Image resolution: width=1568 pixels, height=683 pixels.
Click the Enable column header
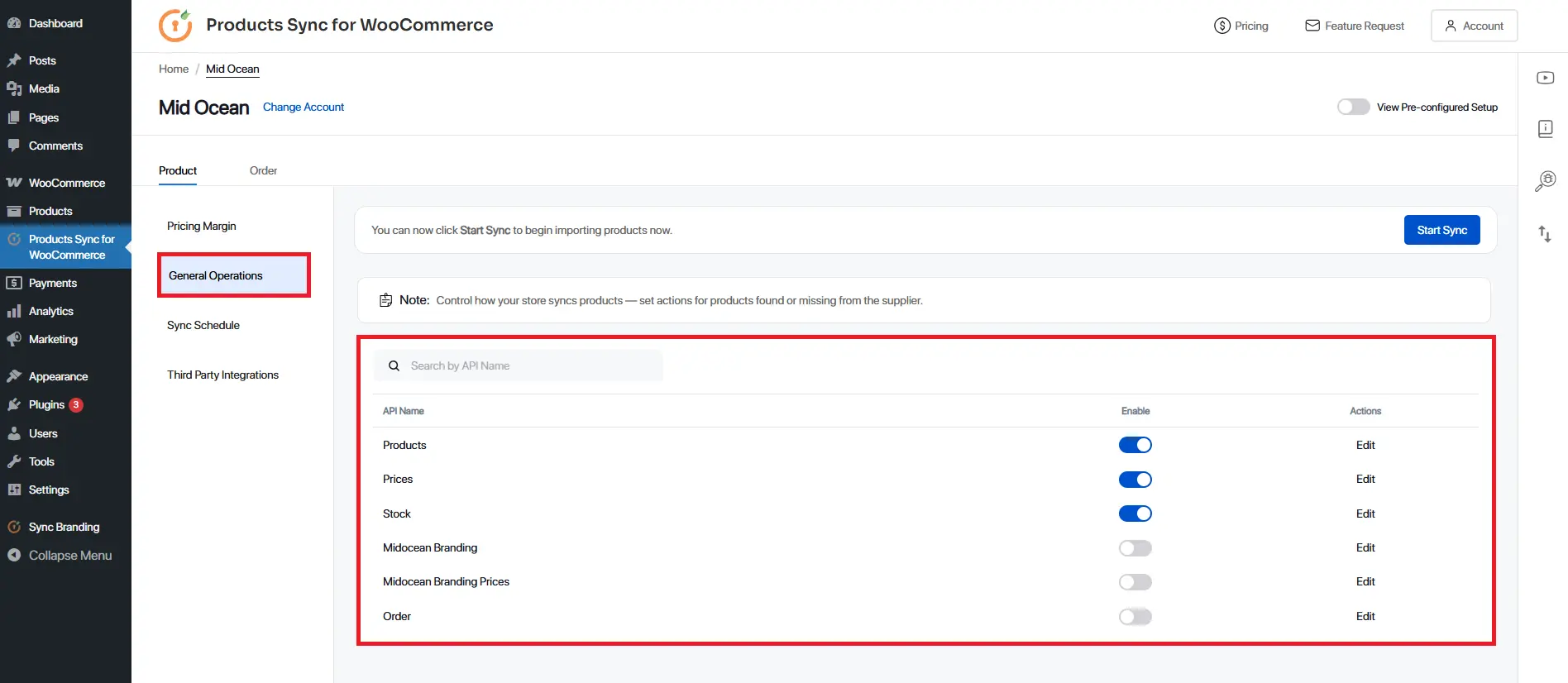(1135, 411)
